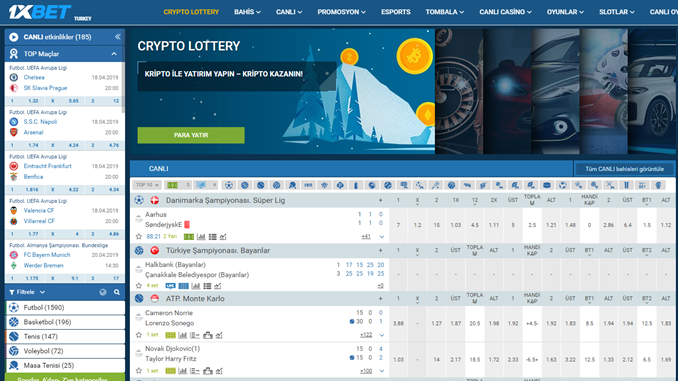Open +41 markets link for Aarhus match
This screenshot has height=381, width=678.
pos(366,237)
